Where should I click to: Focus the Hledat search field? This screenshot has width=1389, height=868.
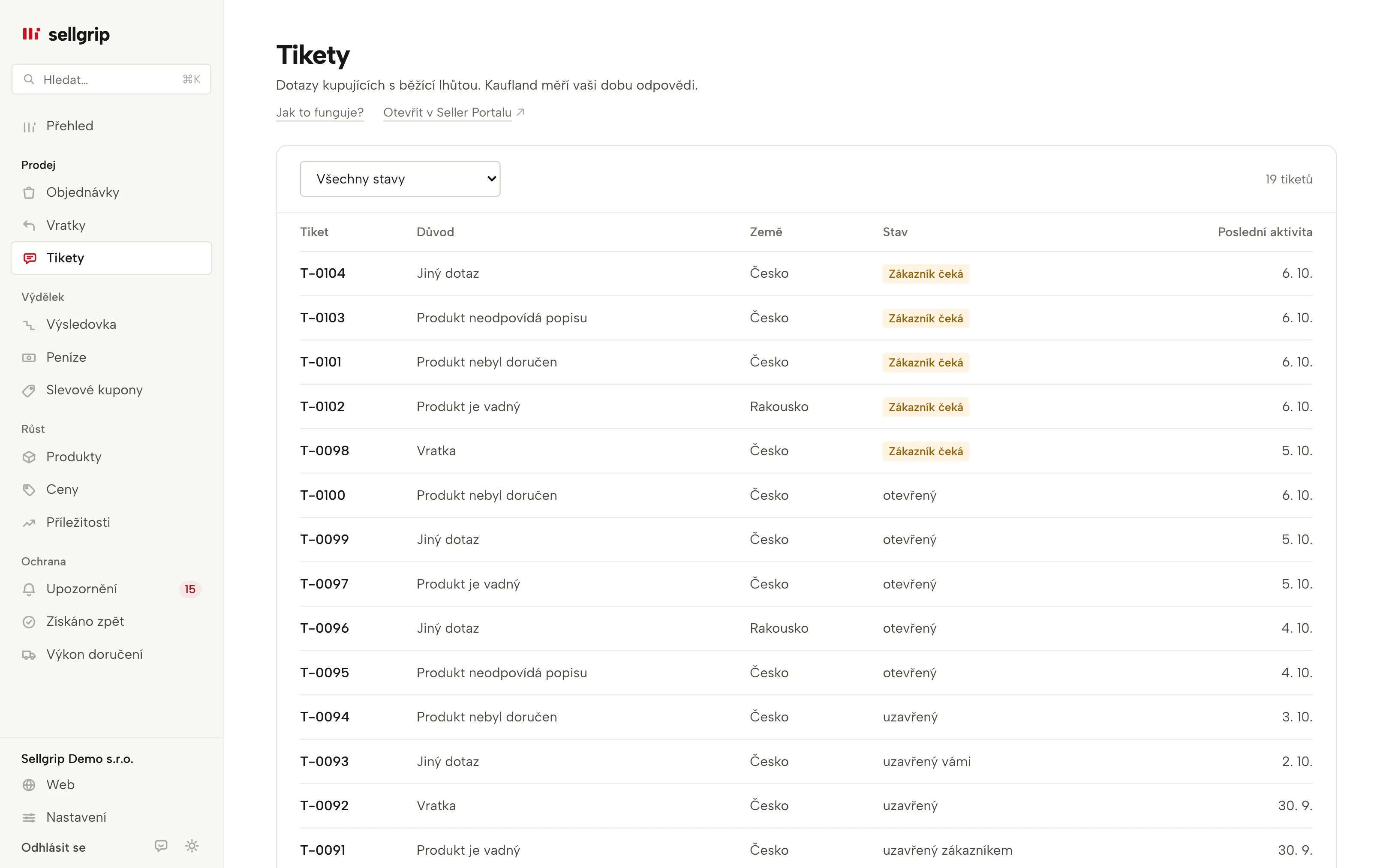111,79
